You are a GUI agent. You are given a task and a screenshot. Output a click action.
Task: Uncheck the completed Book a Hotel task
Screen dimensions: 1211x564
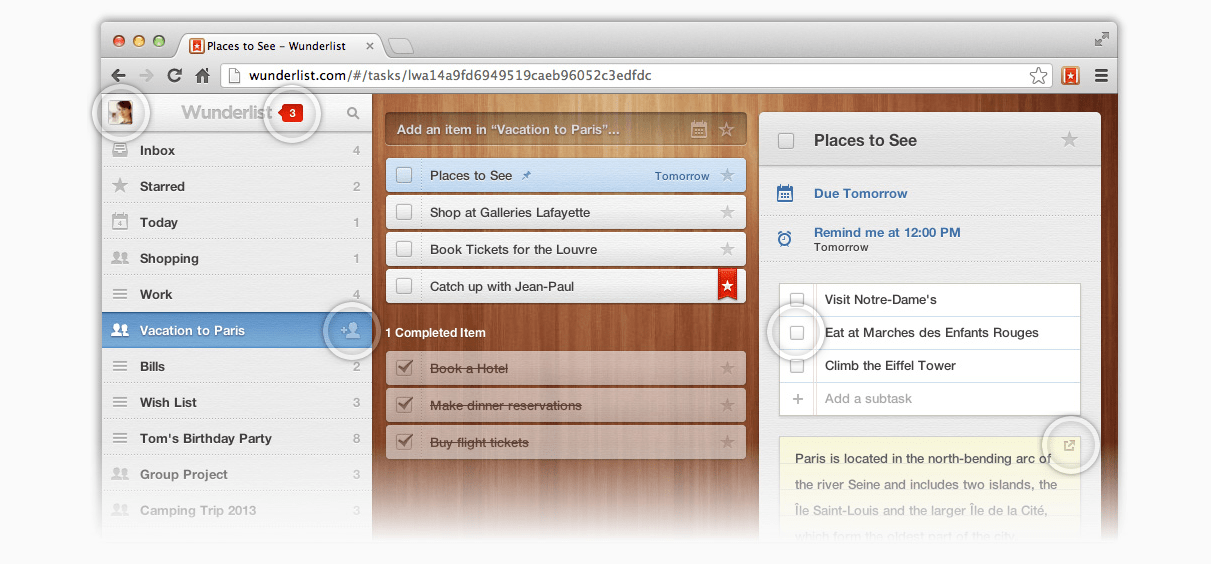404,368
